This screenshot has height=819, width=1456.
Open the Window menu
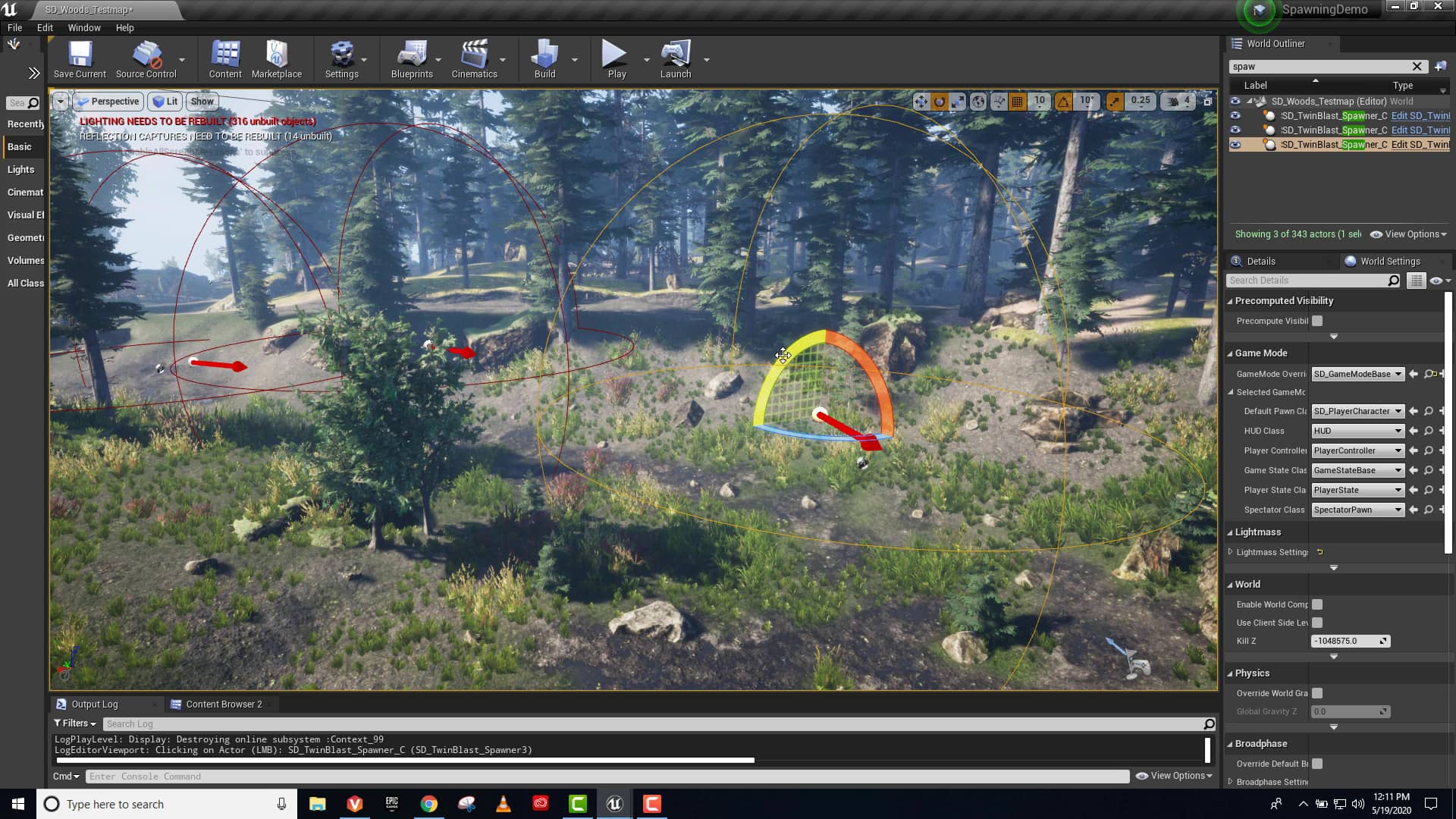click(84, 27)
